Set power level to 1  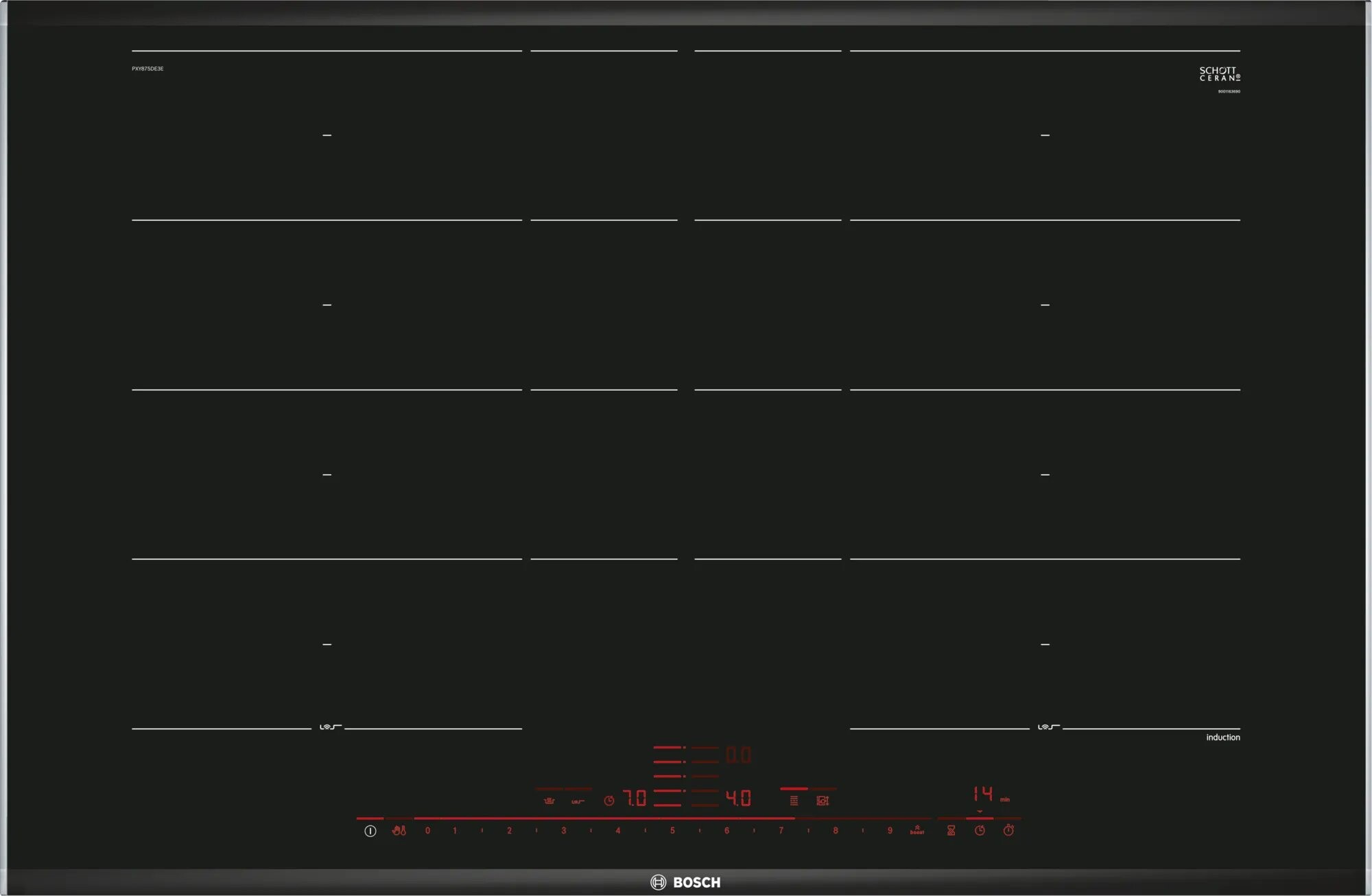coord(455,831)
